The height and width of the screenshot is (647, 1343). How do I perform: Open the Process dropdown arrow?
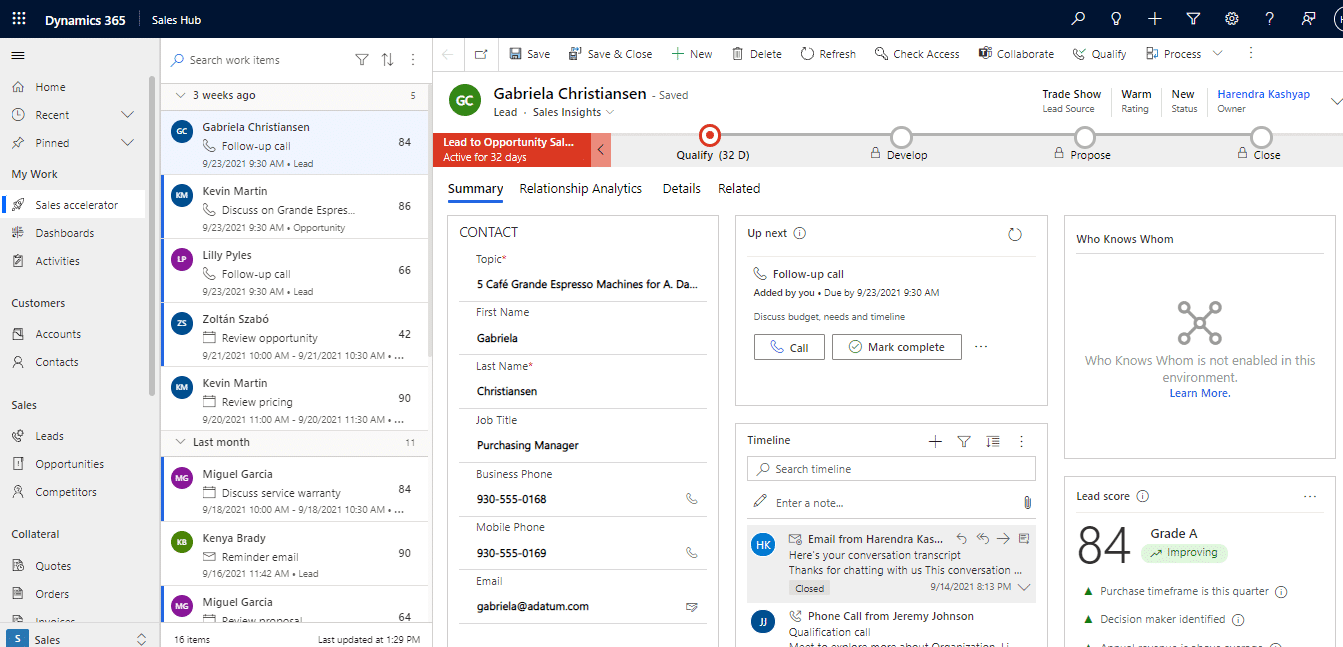[x=1217, y=54]
